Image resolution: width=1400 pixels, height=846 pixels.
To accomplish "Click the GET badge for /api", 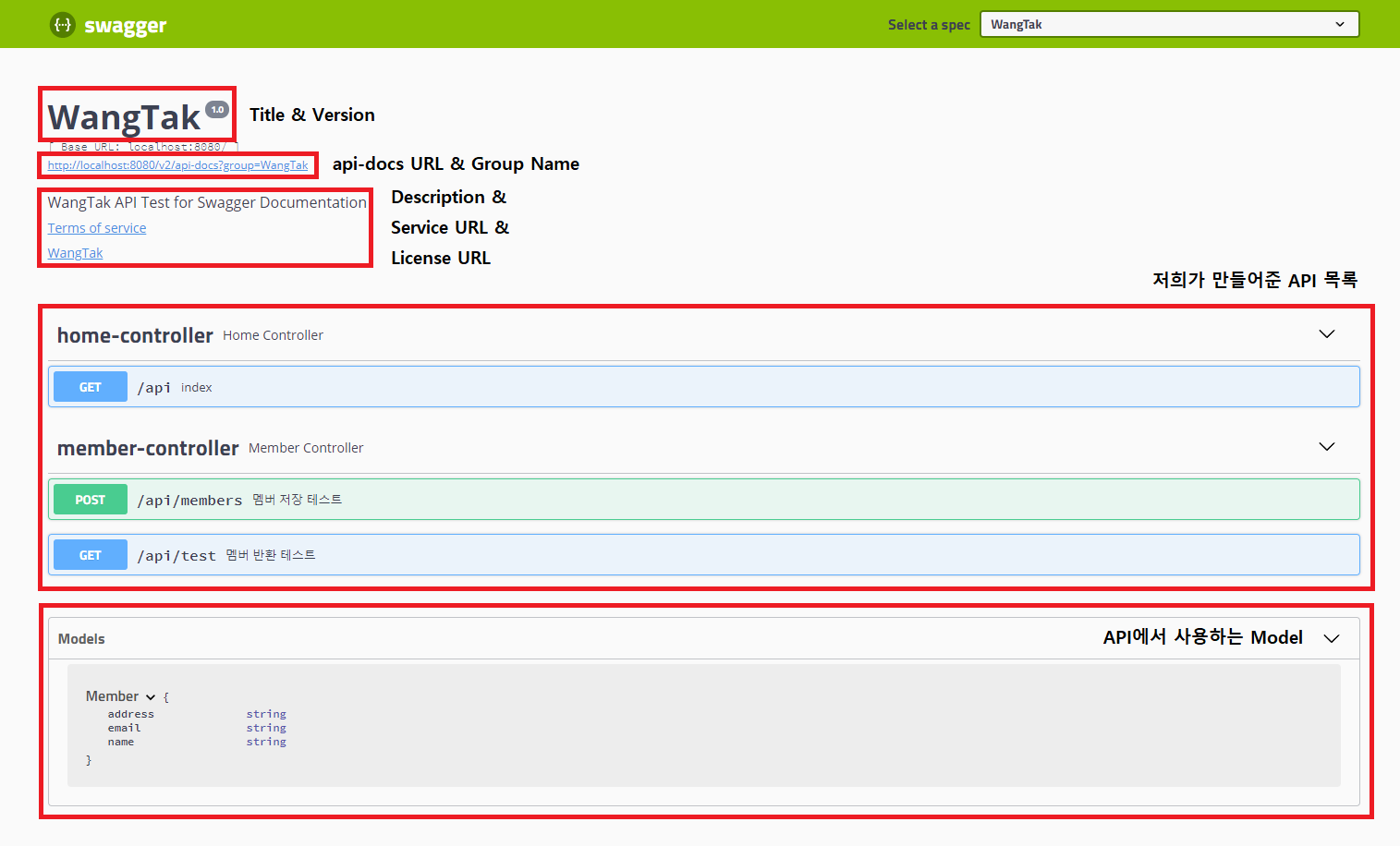I will pyautogui.click(x=91, y=387).
